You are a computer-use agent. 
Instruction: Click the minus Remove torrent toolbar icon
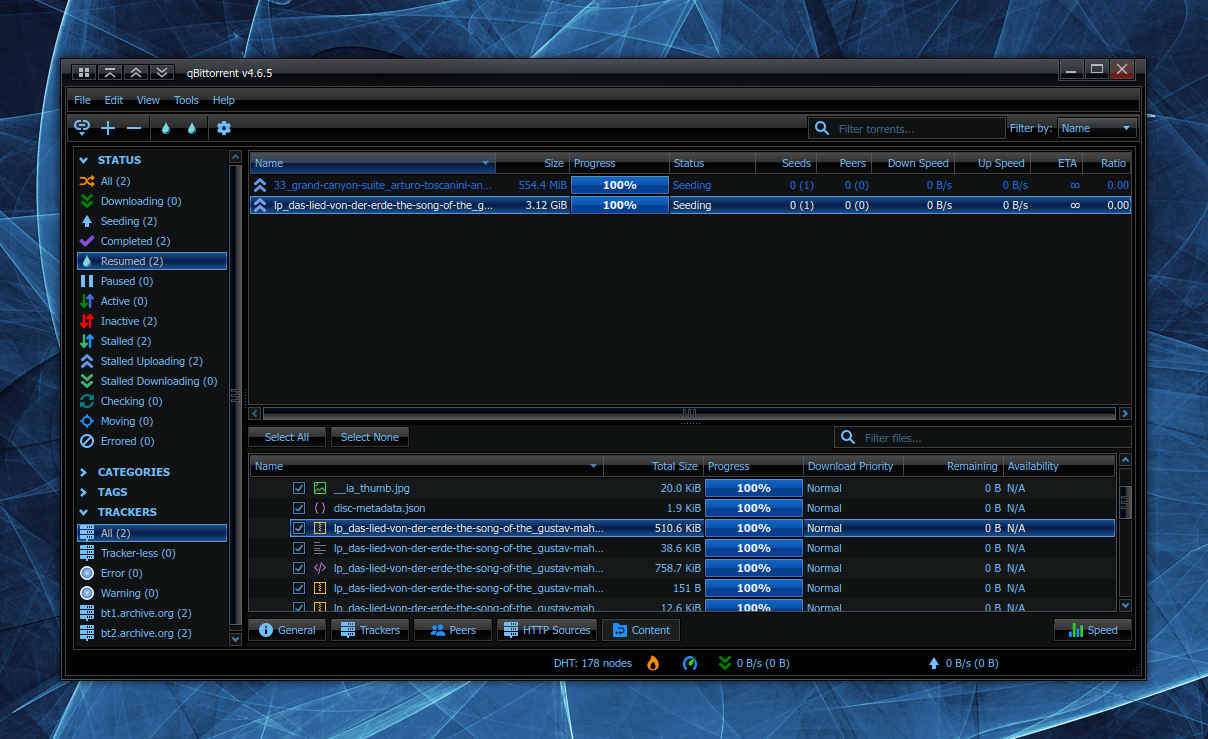(134, 127)
